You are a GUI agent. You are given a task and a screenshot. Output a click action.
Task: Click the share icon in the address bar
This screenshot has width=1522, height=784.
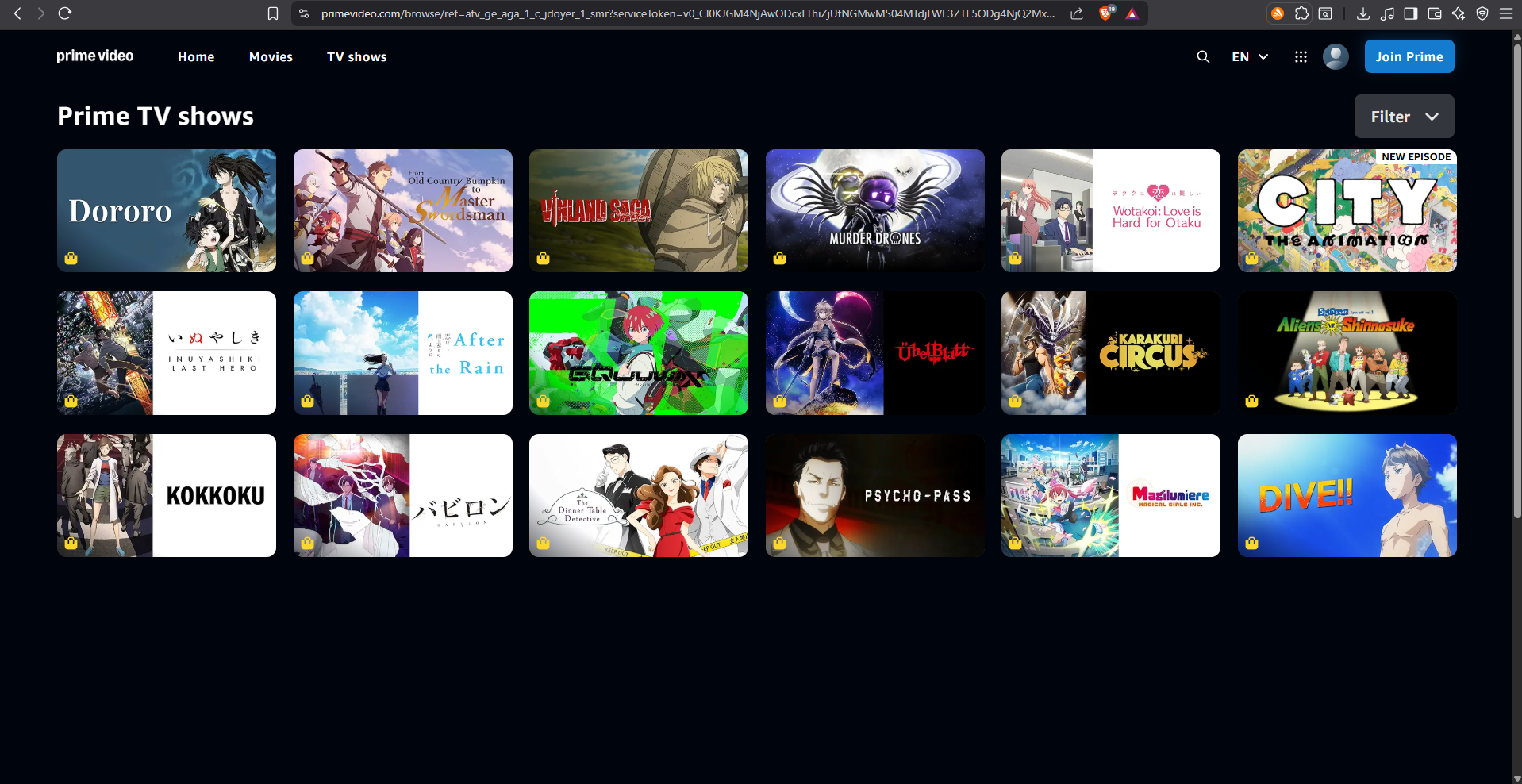[x=1077, y=13]
